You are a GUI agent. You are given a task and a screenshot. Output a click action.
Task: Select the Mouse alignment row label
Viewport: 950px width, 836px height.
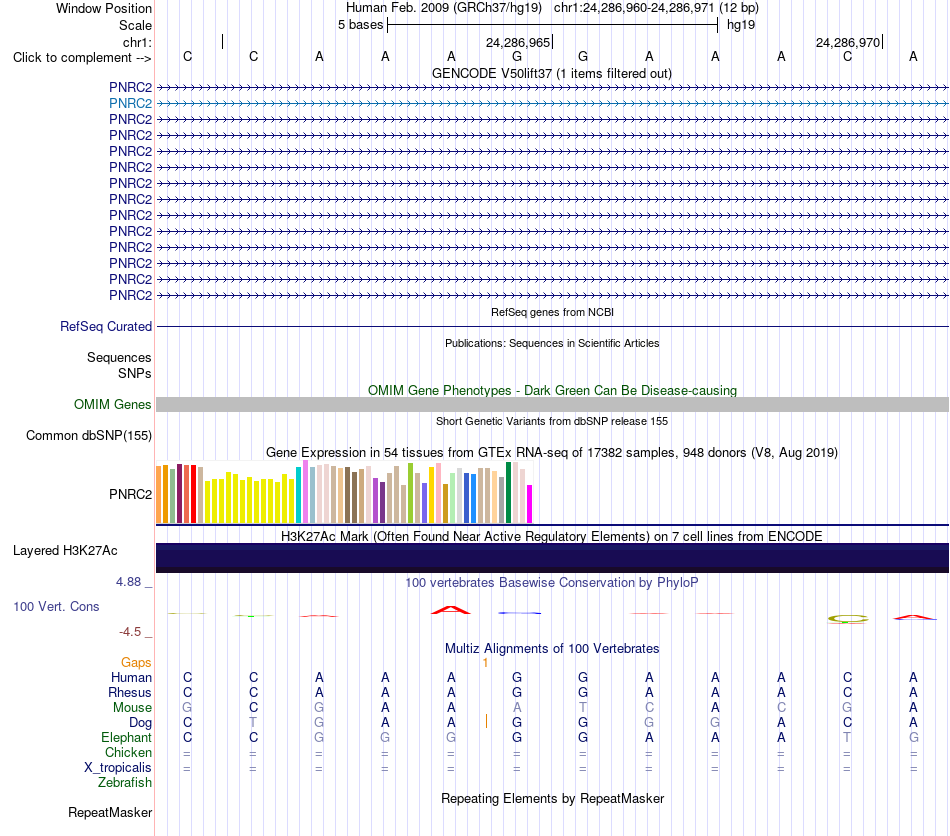click(x=132, y=708)
